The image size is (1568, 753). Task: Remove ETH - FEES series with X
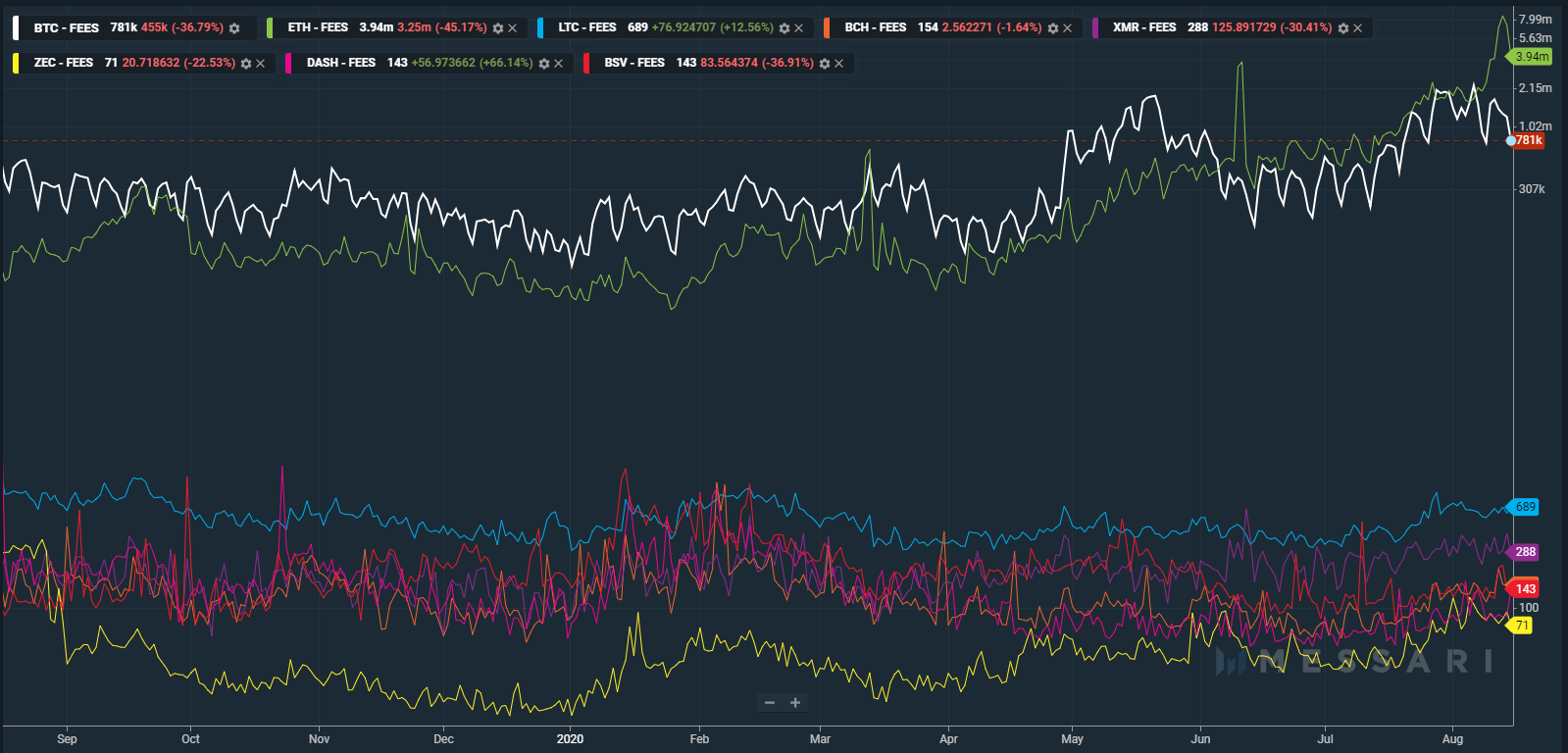click(513, 28)
